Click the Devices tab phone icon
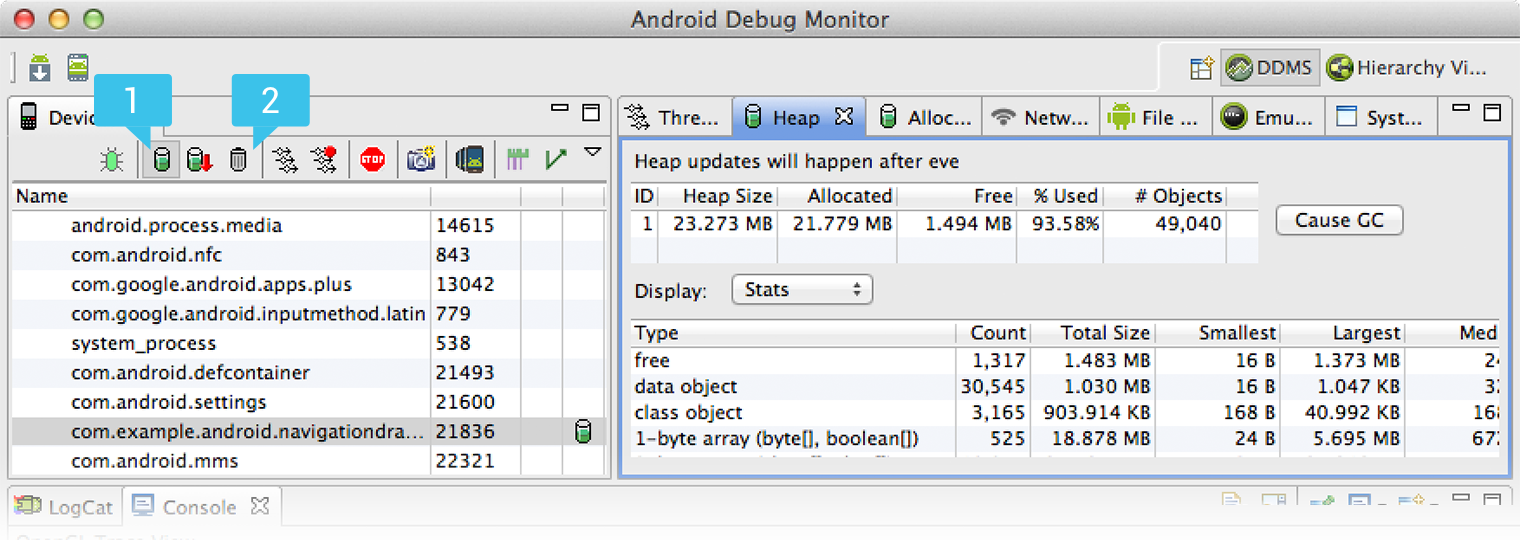The height and width of the screenshot is (540, 1520). point(29,117)
